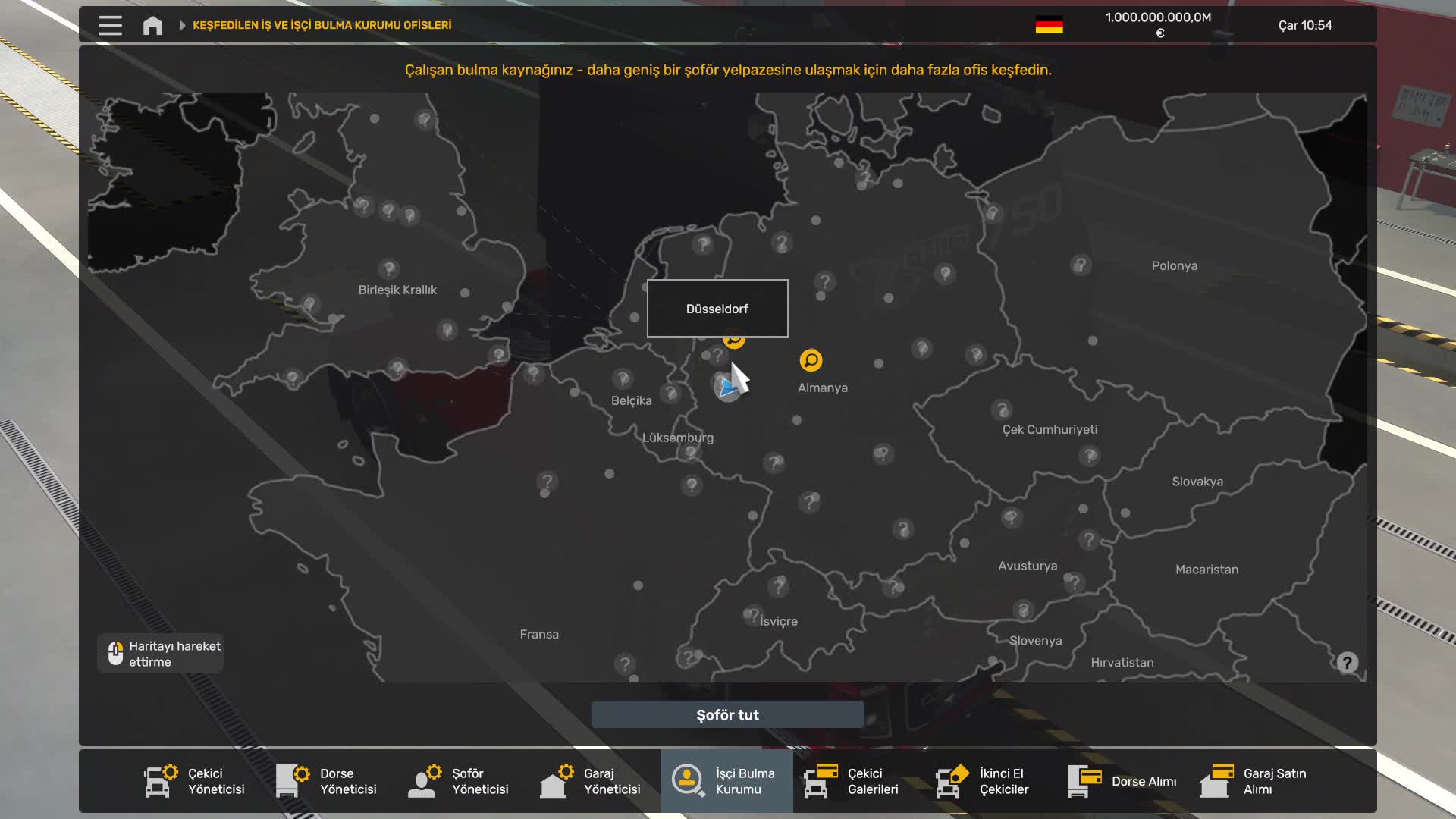Open Garaj Yöneticisi garage manager
The image size is (1456, 819).
[591, 781]
